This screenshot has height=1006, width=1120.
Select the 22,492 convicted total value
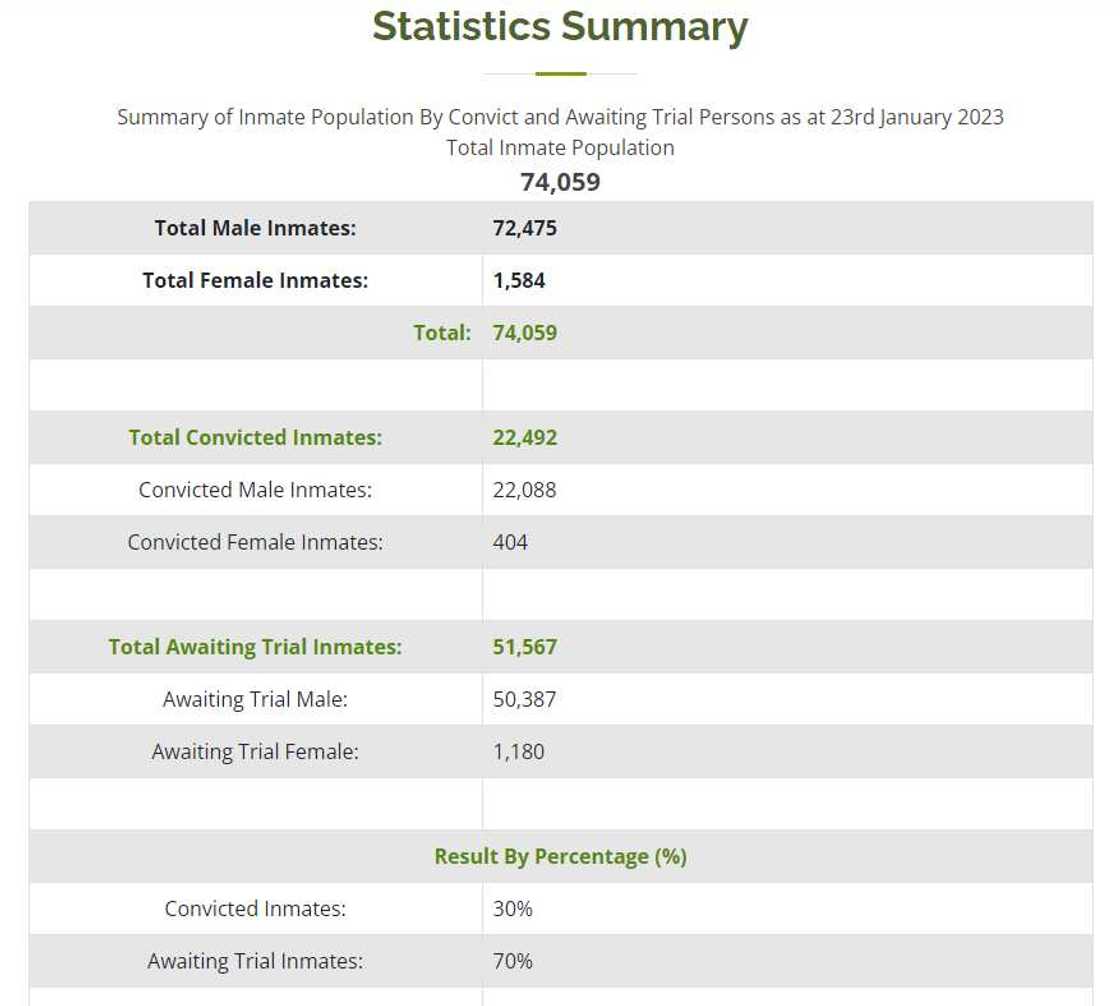525,437
